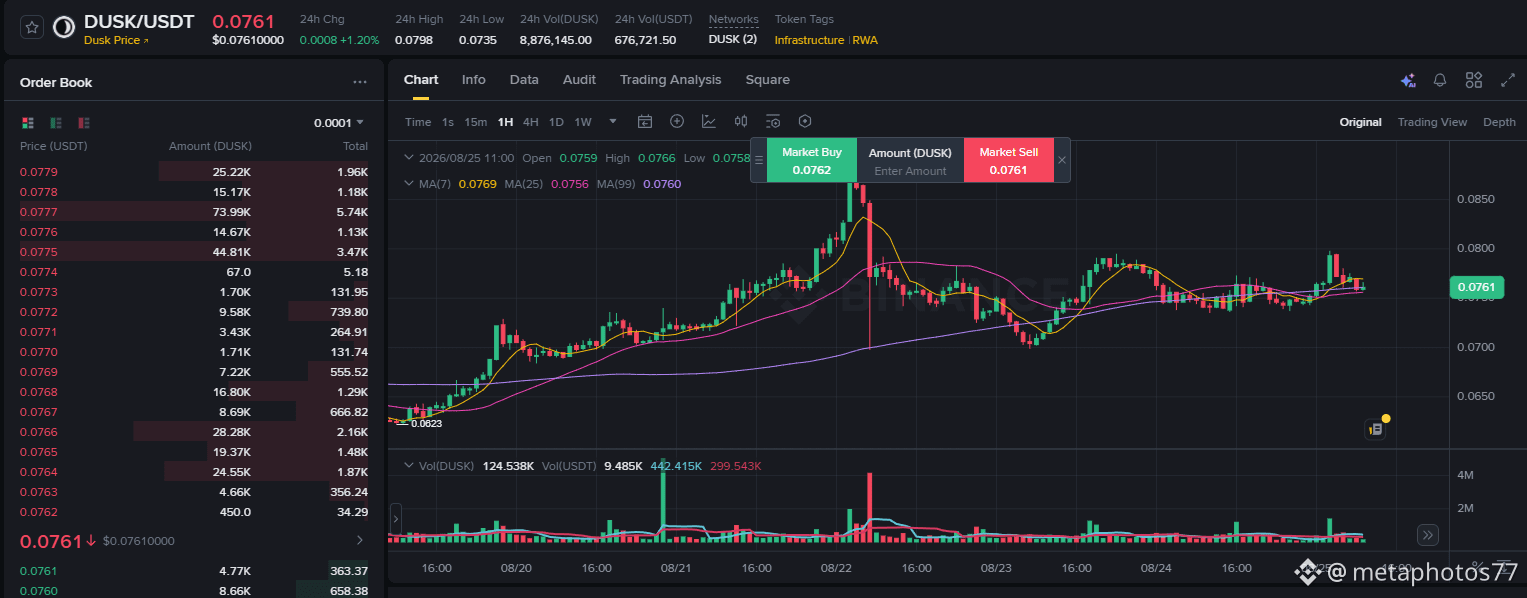The image size is (1527, 598).
Task: Collapse the OHLC info row chevron
Action: pyautogui.click(x=408, y=158)
